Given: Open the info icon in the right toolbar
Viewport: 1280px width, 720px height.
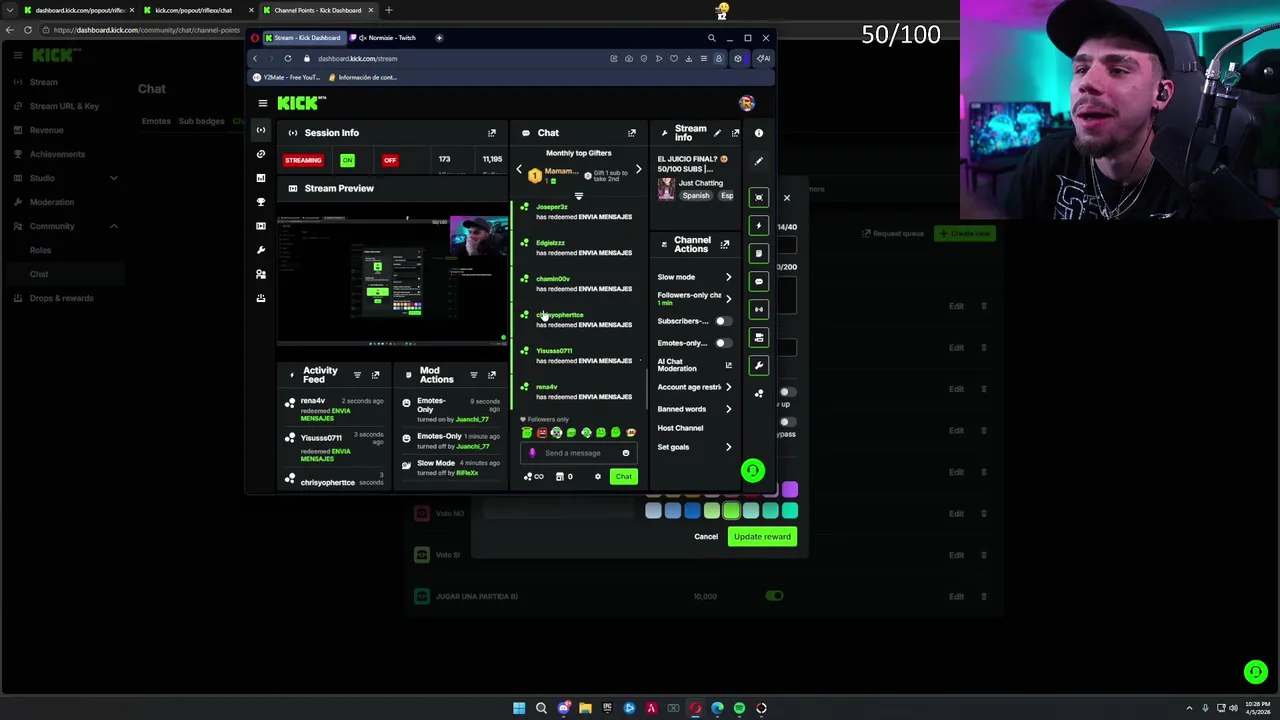Looking at the screenshot, I should click(759, 133).
